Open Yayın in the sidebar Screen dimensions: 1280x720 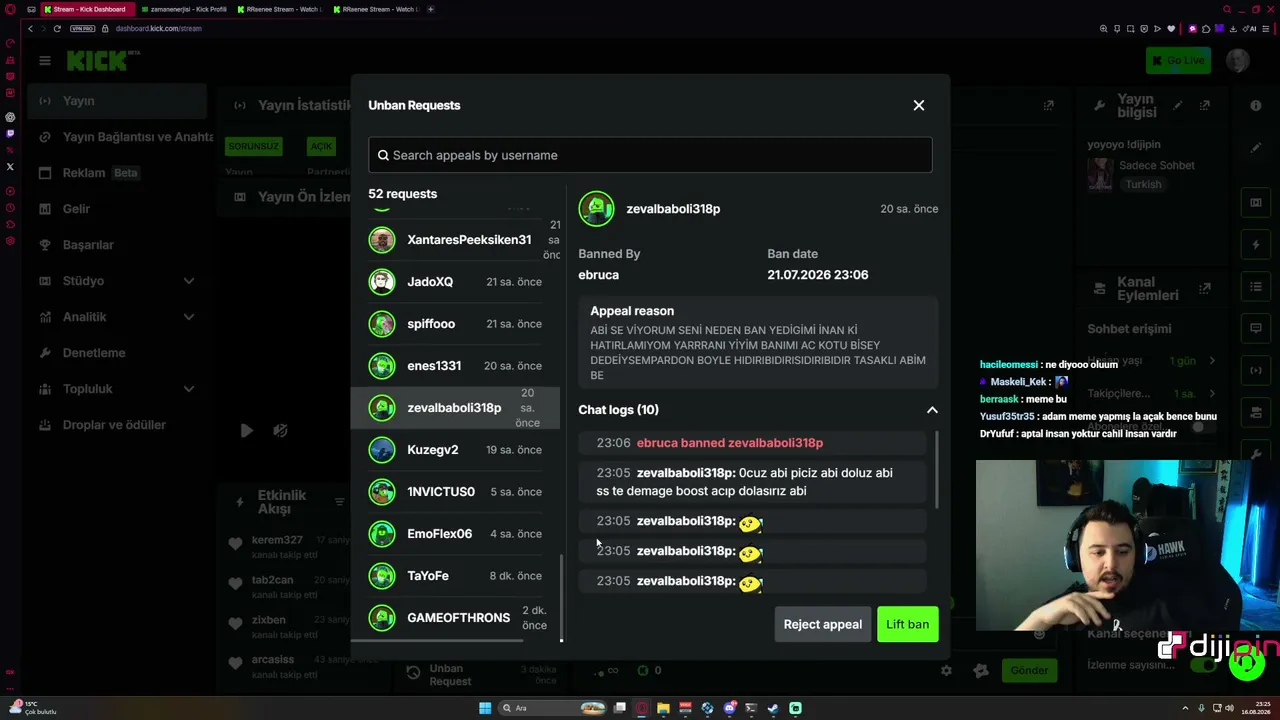pyautogui.click(x=117, y=101)
